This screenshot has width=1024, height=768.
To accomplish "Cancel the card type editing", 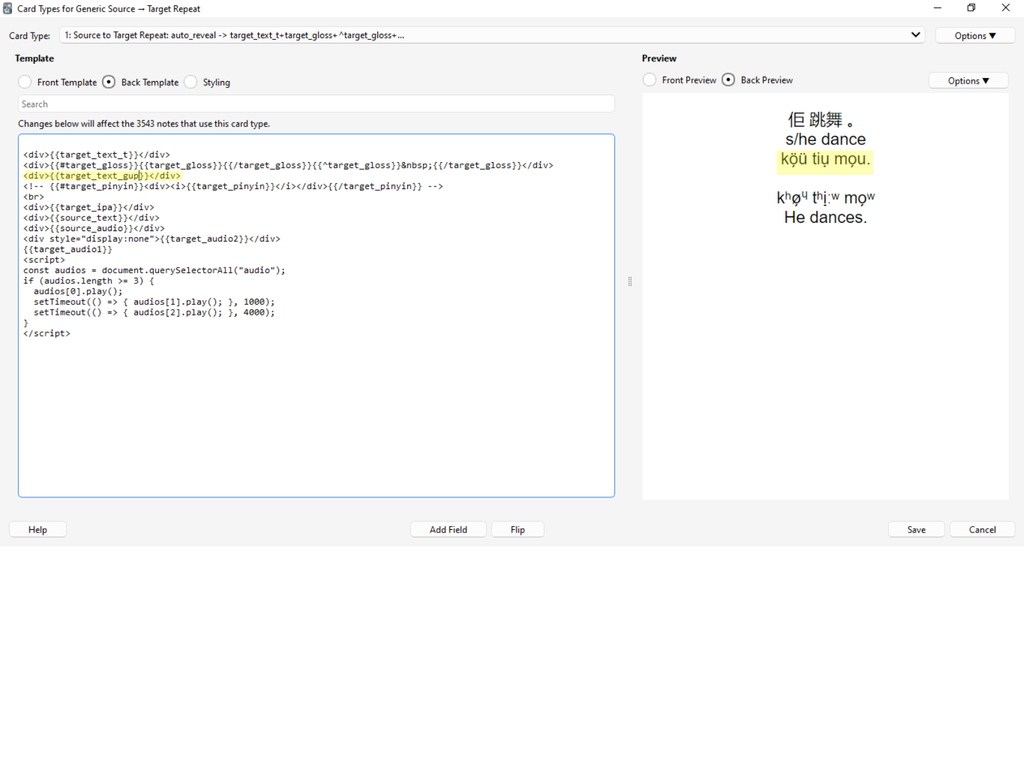I will tap(982, 530).
